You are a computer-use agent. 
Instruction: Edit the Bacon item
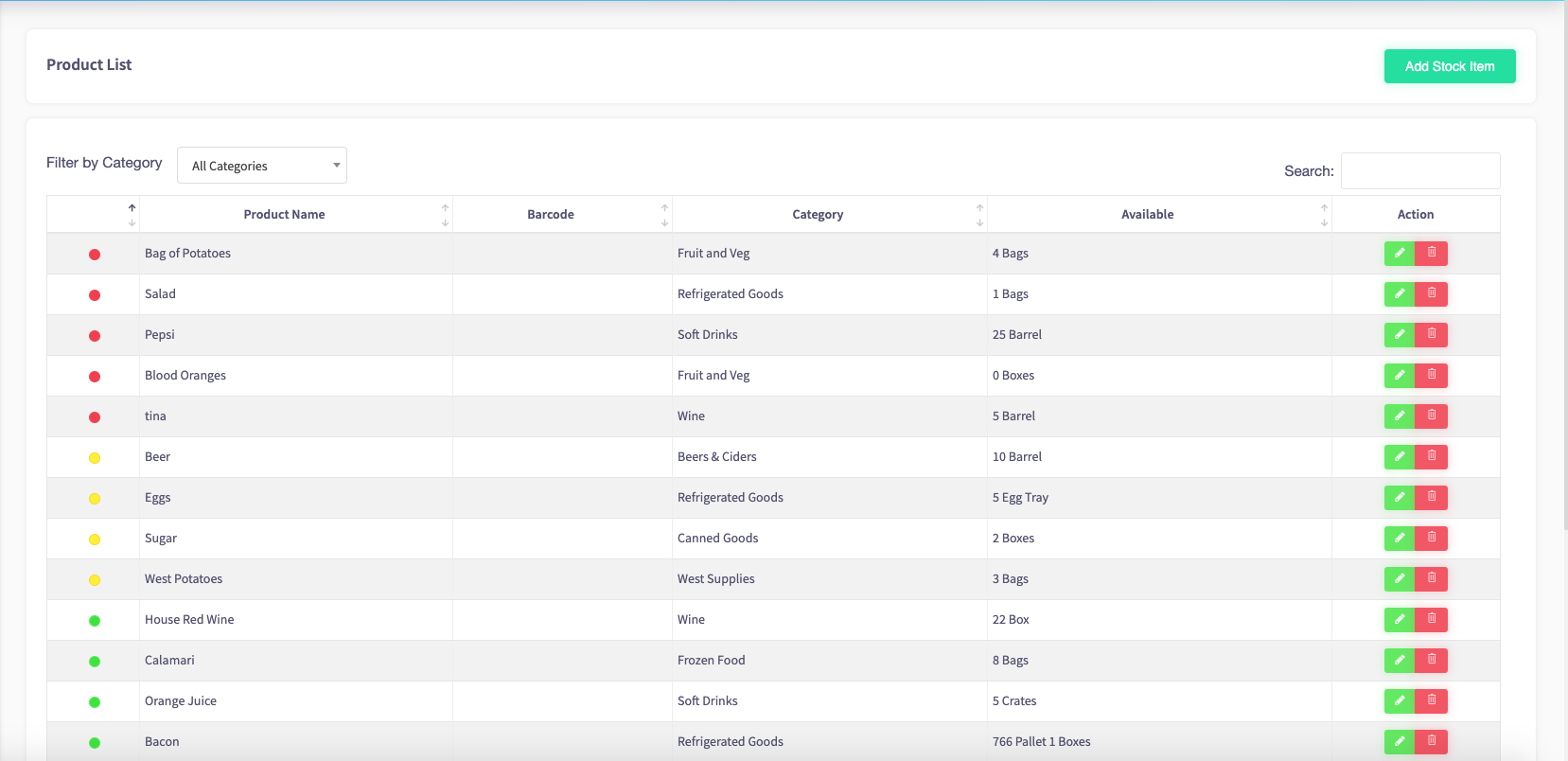1400,742
